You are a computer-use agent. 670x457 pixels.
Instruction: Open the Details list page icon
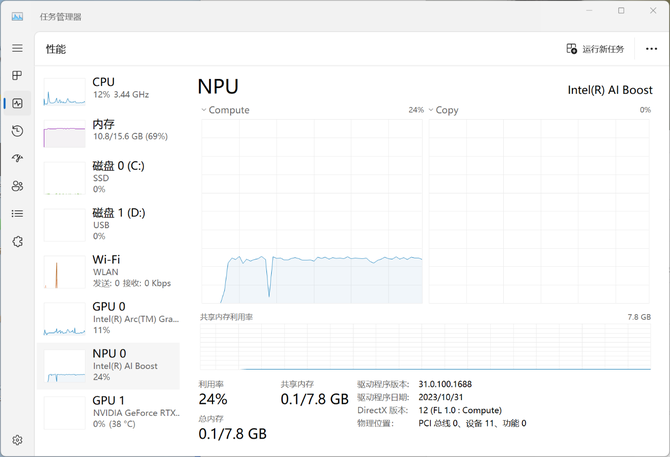point(17,213)
